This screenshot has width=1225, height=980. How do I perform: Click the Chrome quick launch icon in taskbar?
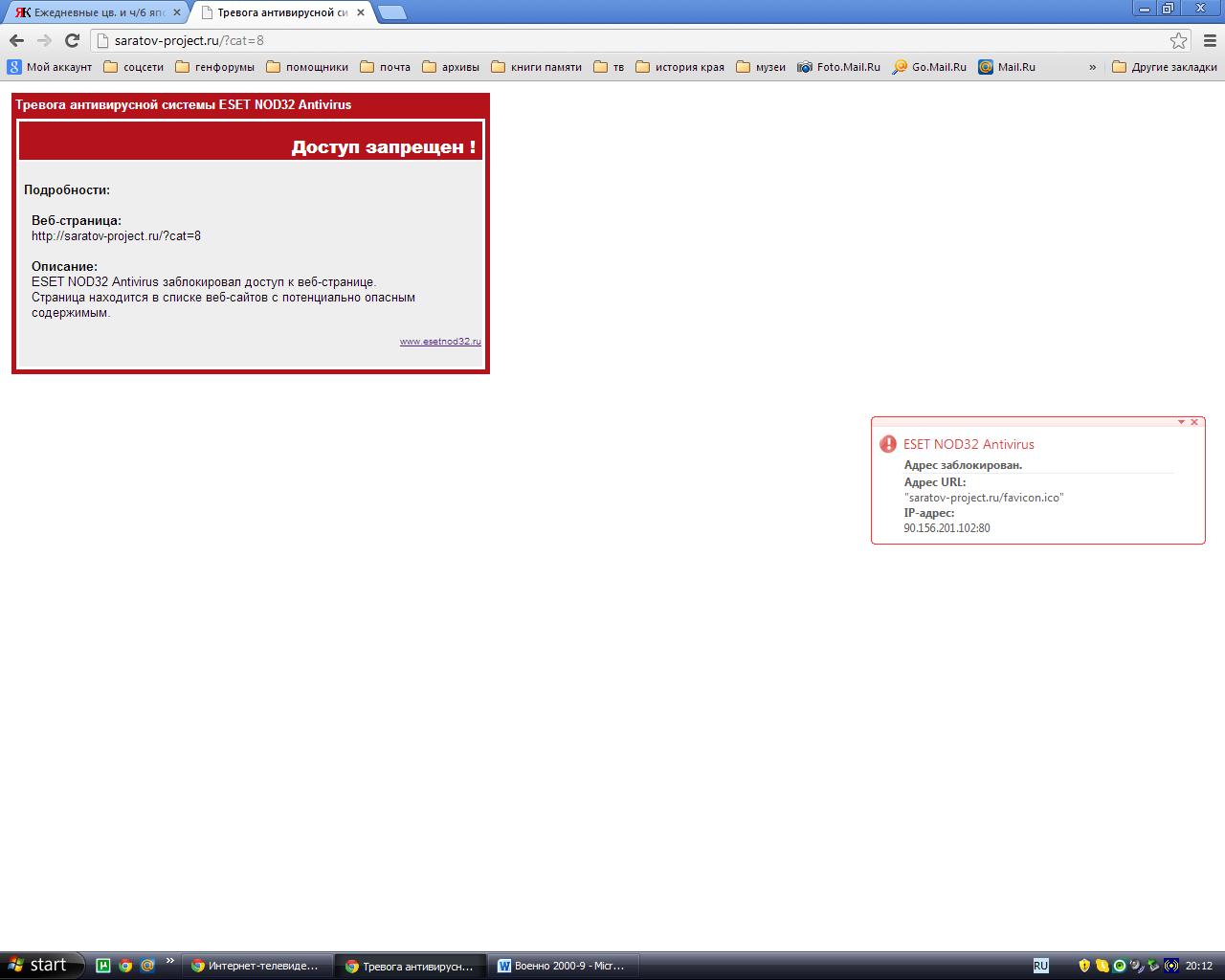click(x=125, y=966)
